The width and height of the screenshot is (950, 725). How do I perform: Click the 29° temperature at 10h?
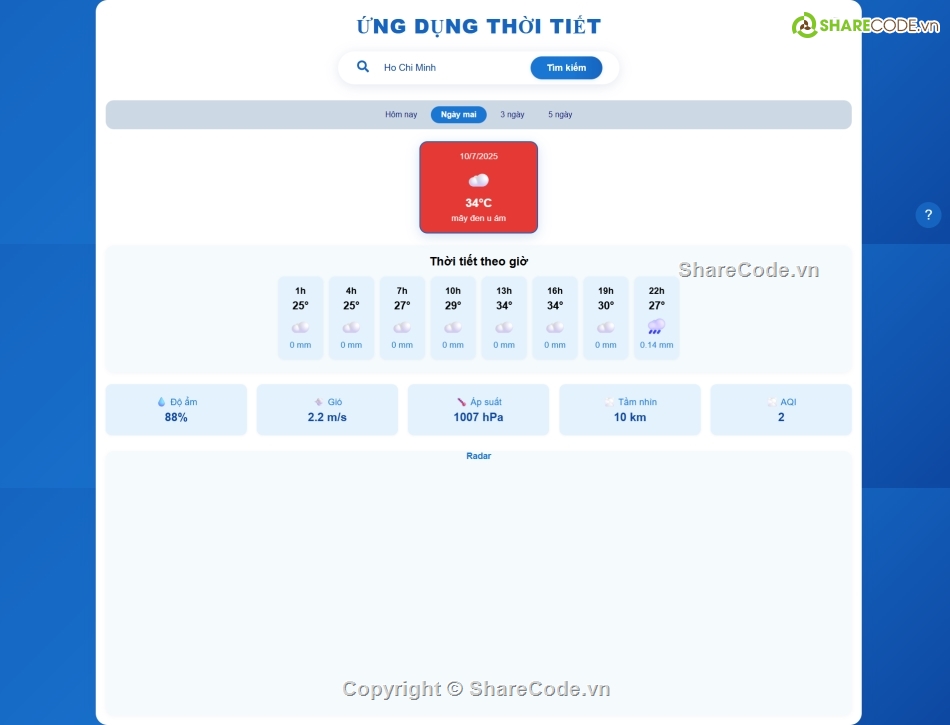453,306
